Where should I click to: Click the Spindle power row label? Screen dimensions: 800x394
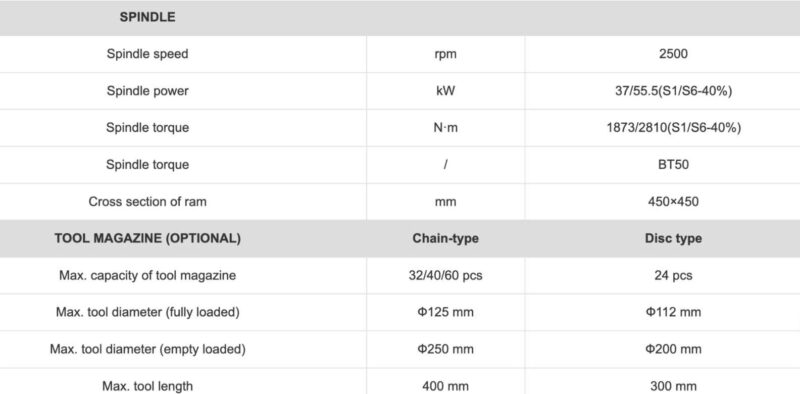[x=147, y=91]
